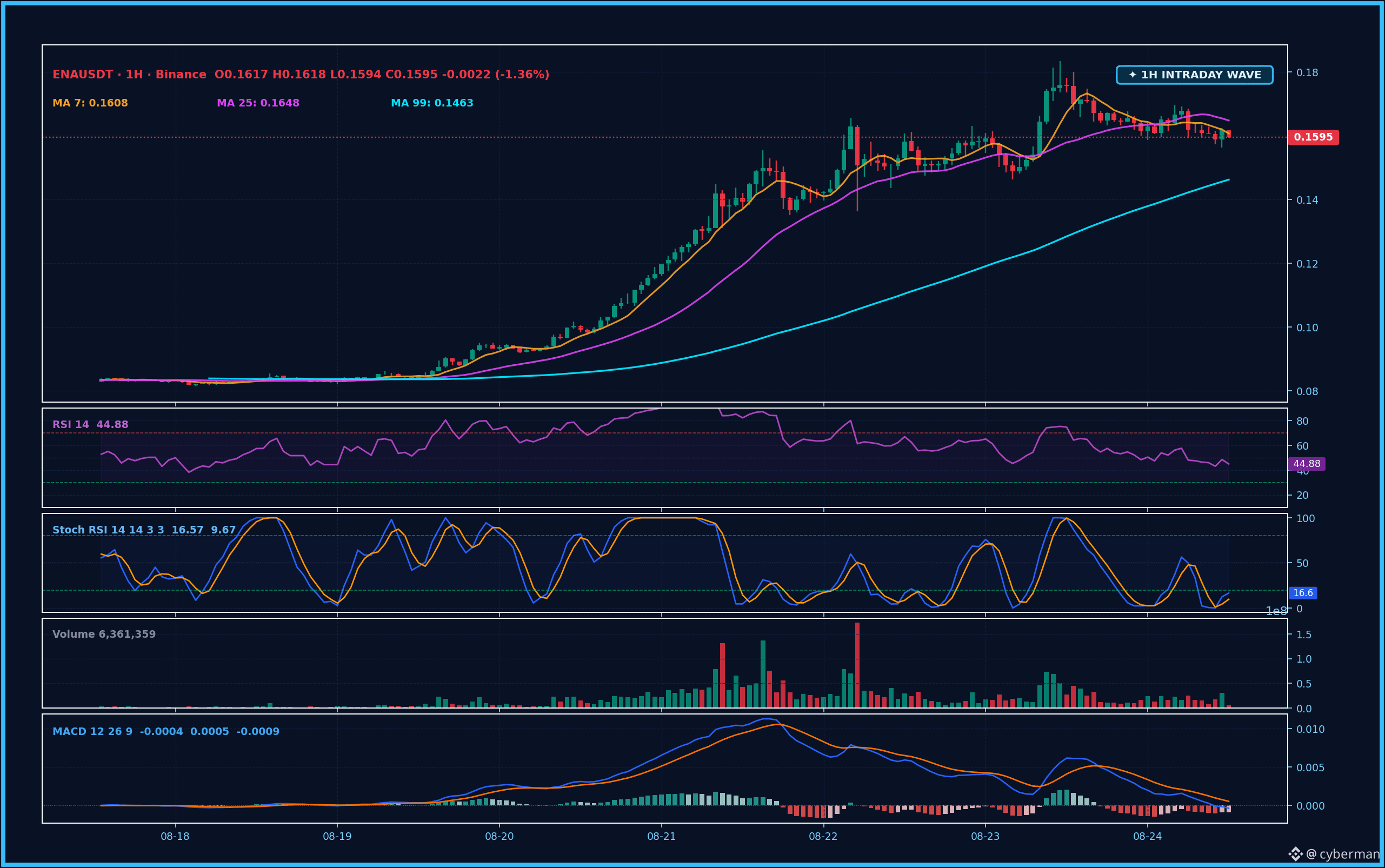Click the 08-21 date axis label
The width and height of the screenshot is (1385, 868).
tap(662, 837)
